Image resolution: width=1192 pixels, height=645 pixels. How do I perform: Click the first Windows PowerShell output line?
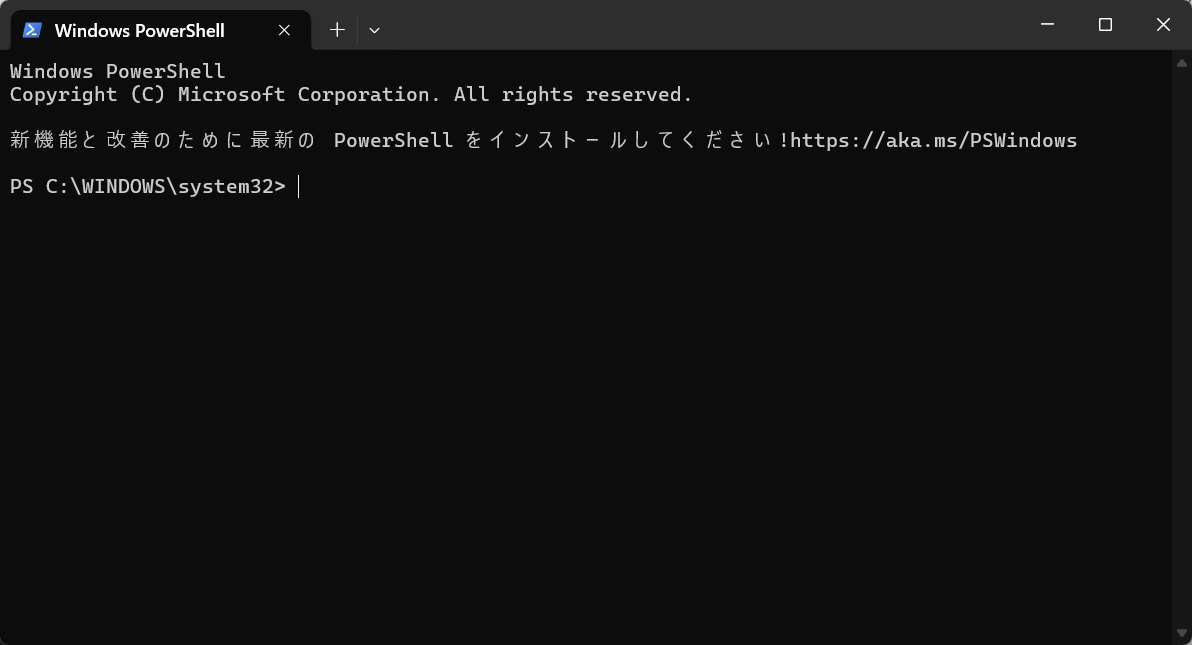click(x=117, y=72)
